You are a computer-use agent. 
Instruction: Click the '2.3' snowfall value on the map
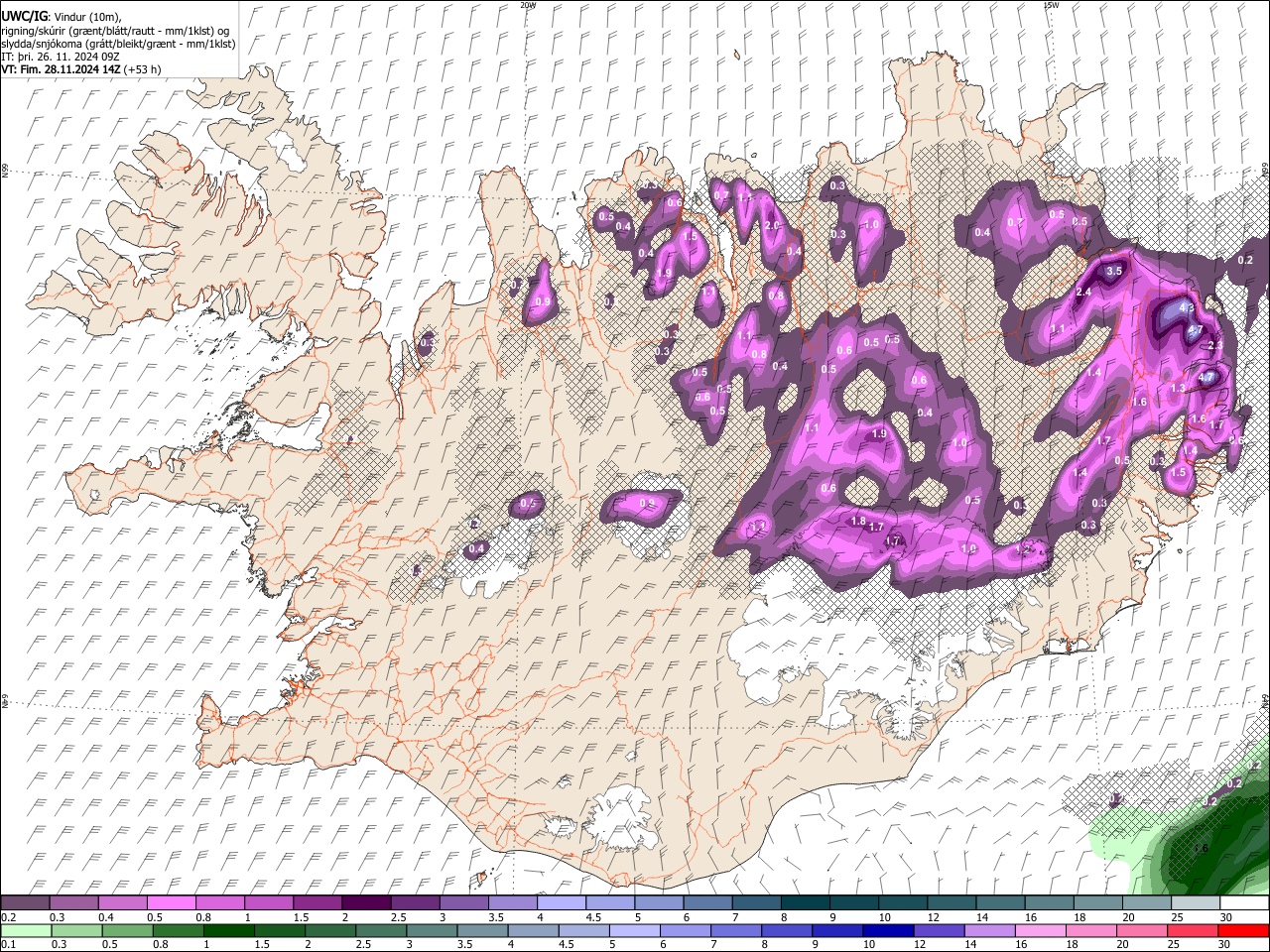click(x=1215, y=345)
